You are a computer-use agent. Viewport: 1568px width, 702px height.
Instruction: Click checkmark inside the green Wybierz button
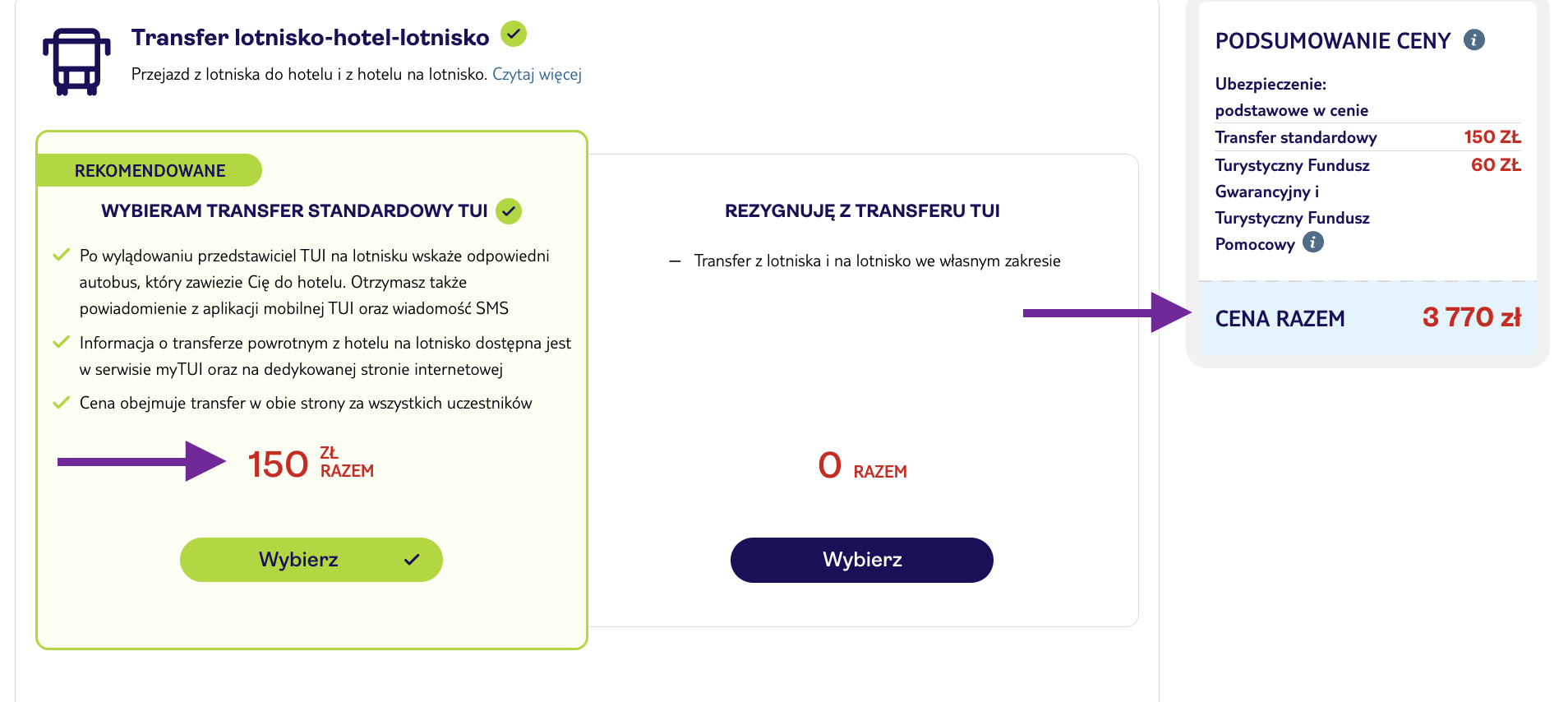pyautogui.click(x=410, y=560)
